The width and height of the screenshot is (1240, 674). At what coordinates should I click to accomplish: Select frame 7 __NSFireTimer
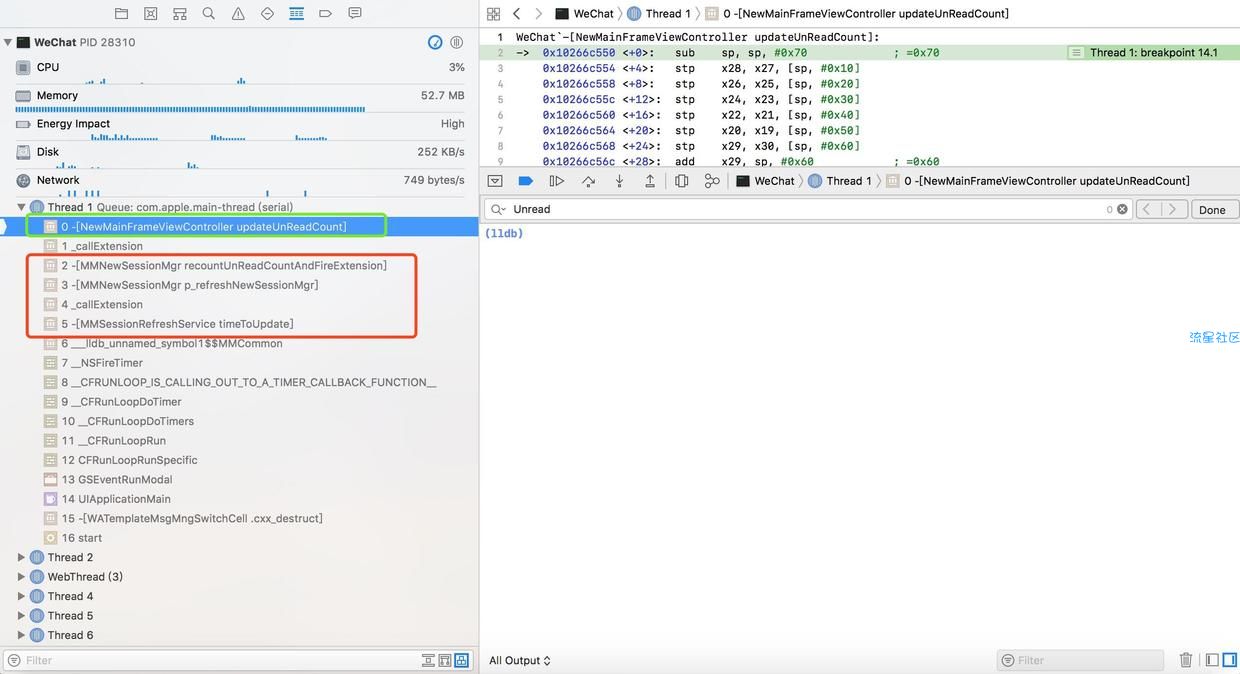point(240,363)
